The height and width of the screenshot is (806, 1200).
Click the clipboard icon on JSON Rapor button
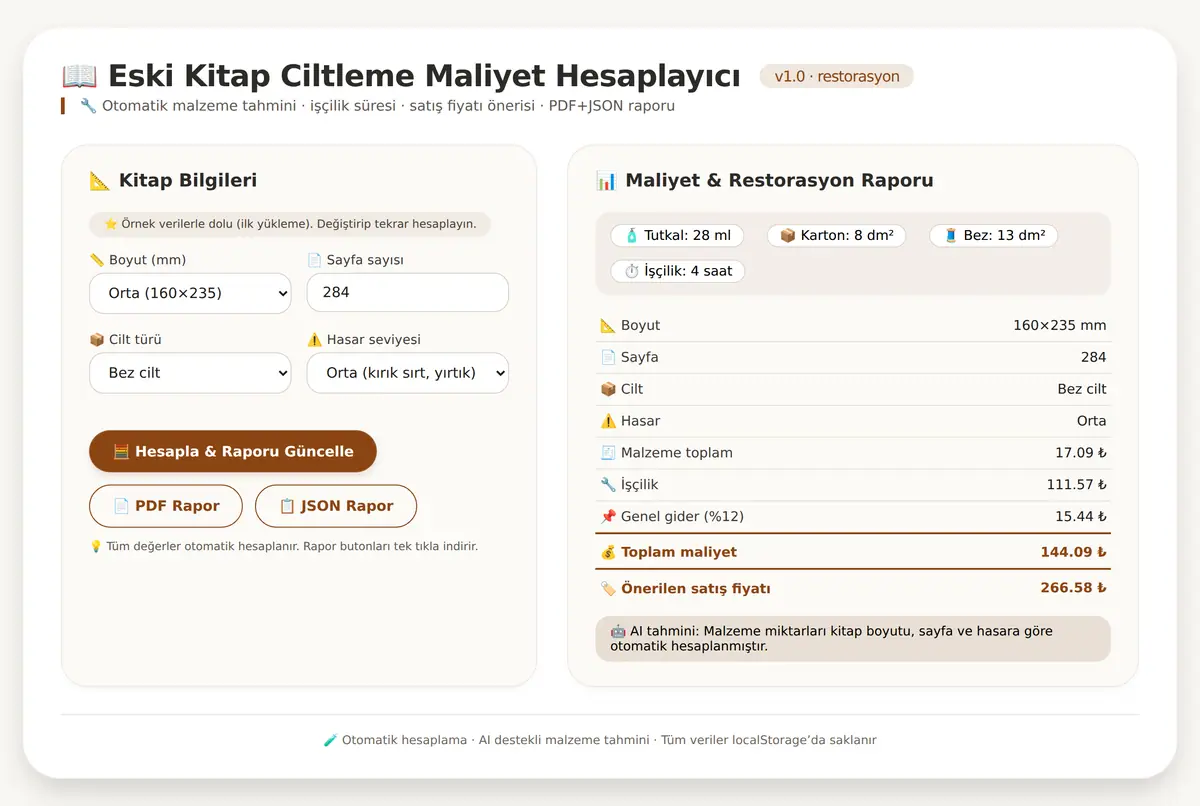(x=287, y=506)
